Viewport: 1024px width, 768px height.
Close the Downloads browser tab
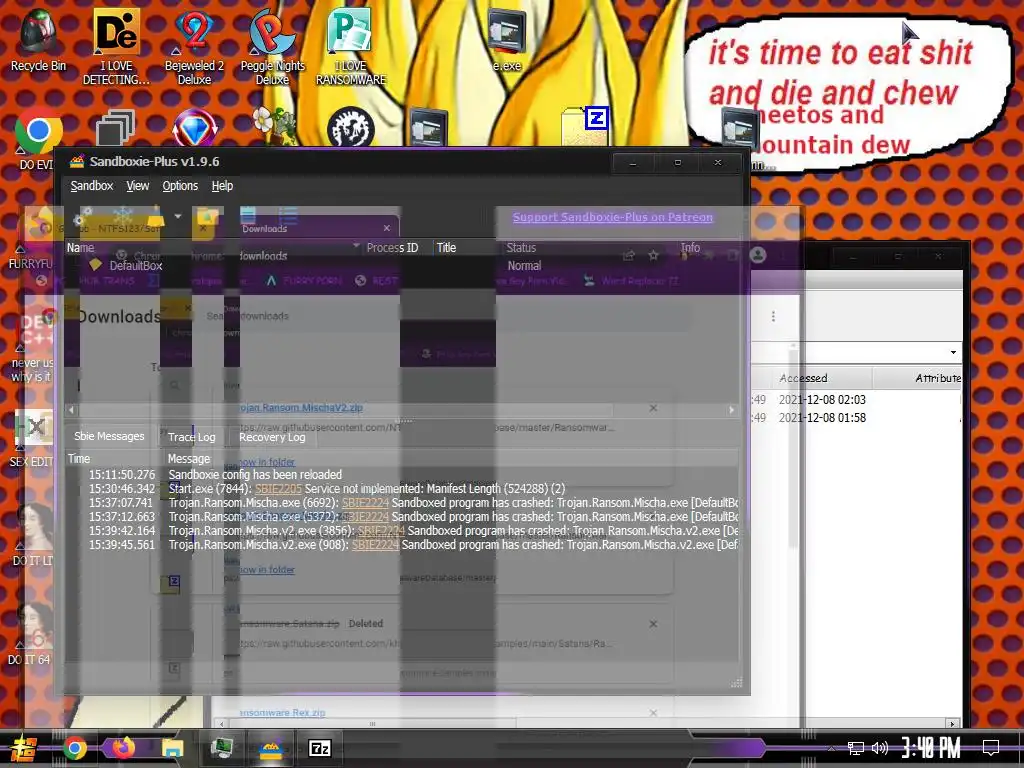pos(387,228)
